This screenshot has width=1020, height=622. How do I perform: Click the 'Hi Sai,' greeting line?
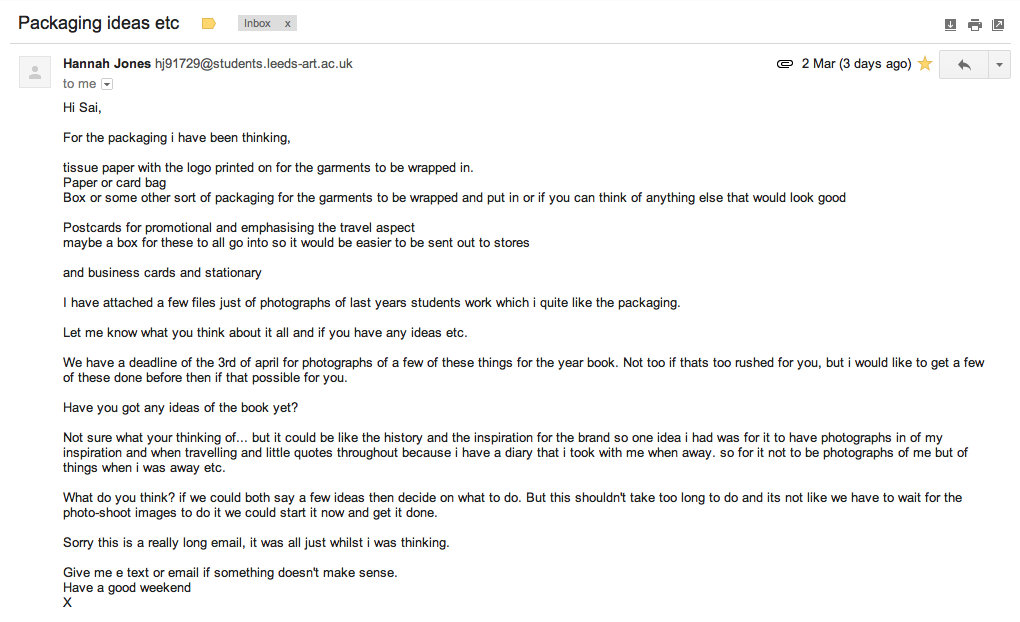pos(82,108)
